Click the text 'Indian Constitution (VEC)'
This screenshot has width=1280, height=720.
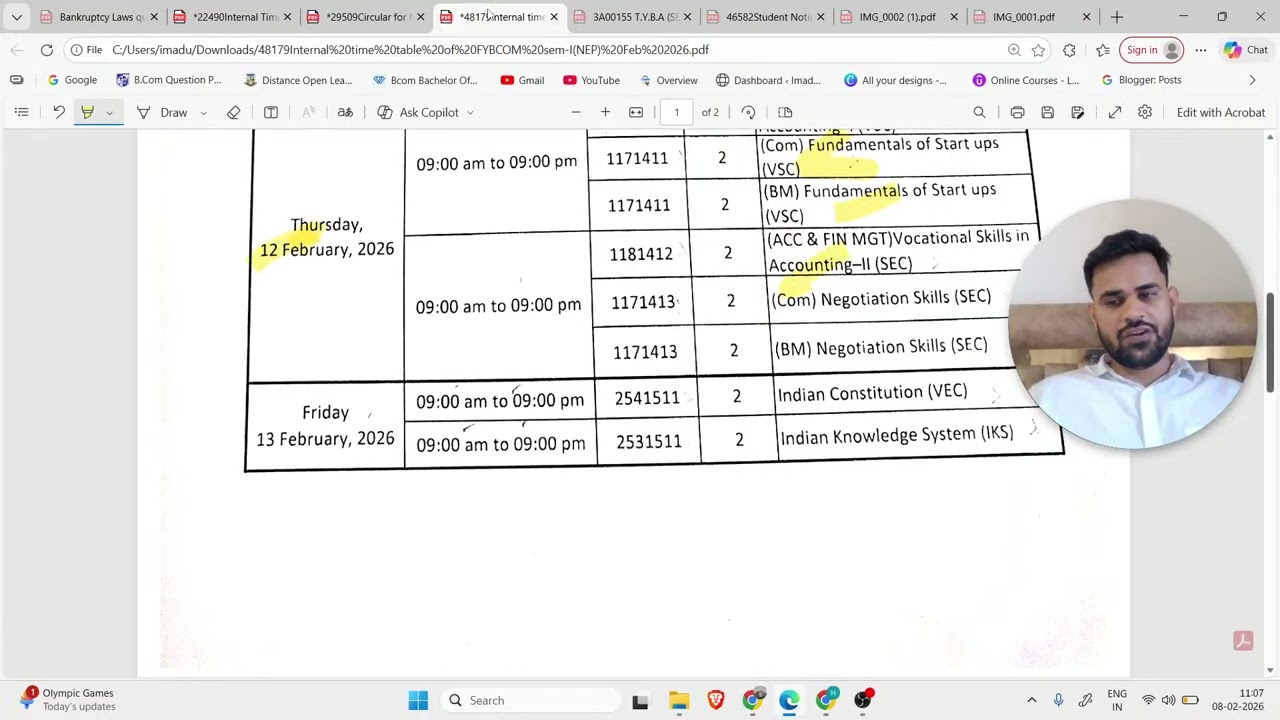pyautogui.click(x=872, y=393)
